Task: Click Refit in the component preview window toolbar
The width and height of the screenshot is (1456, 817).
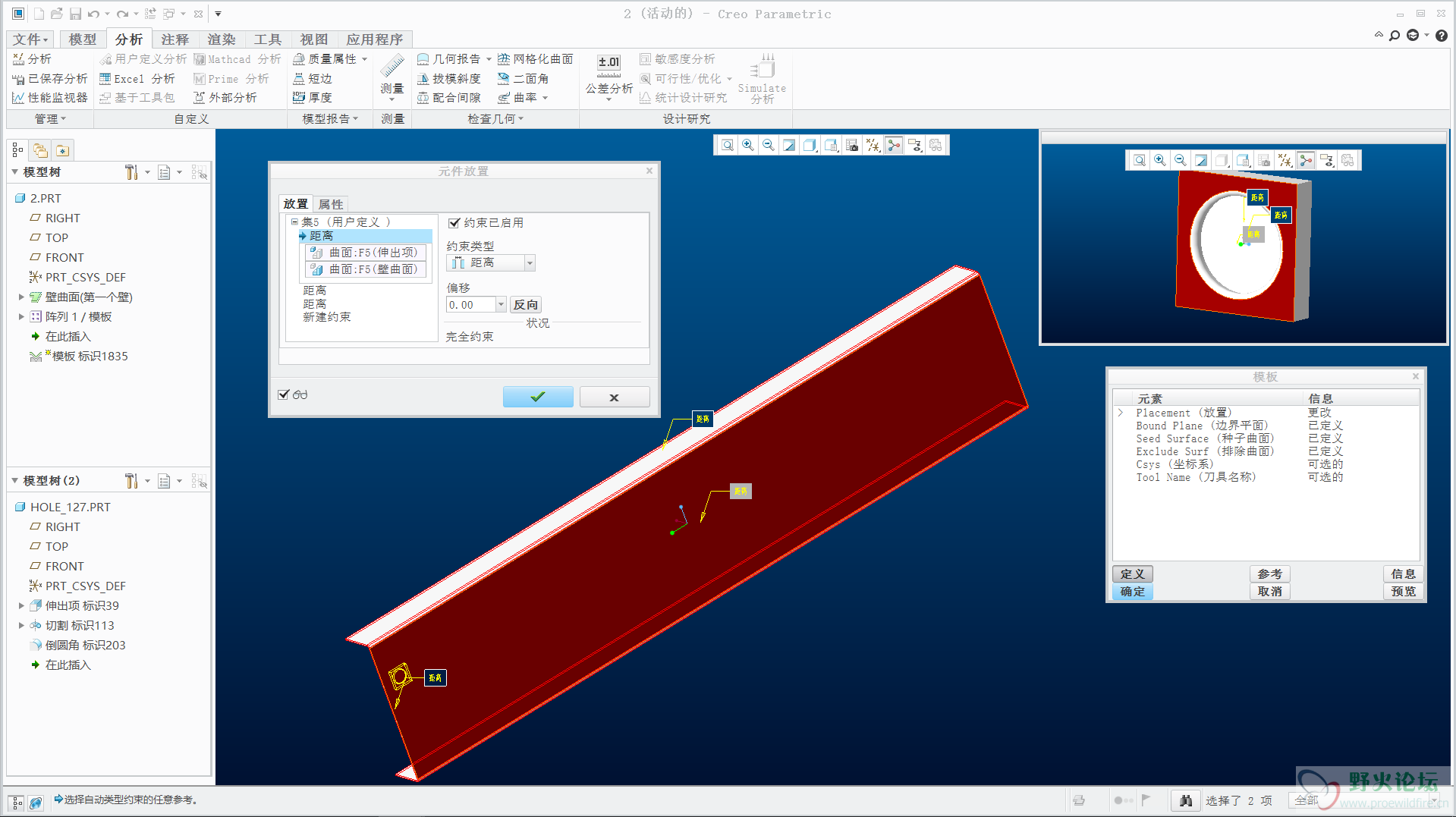Action: 1139,160
